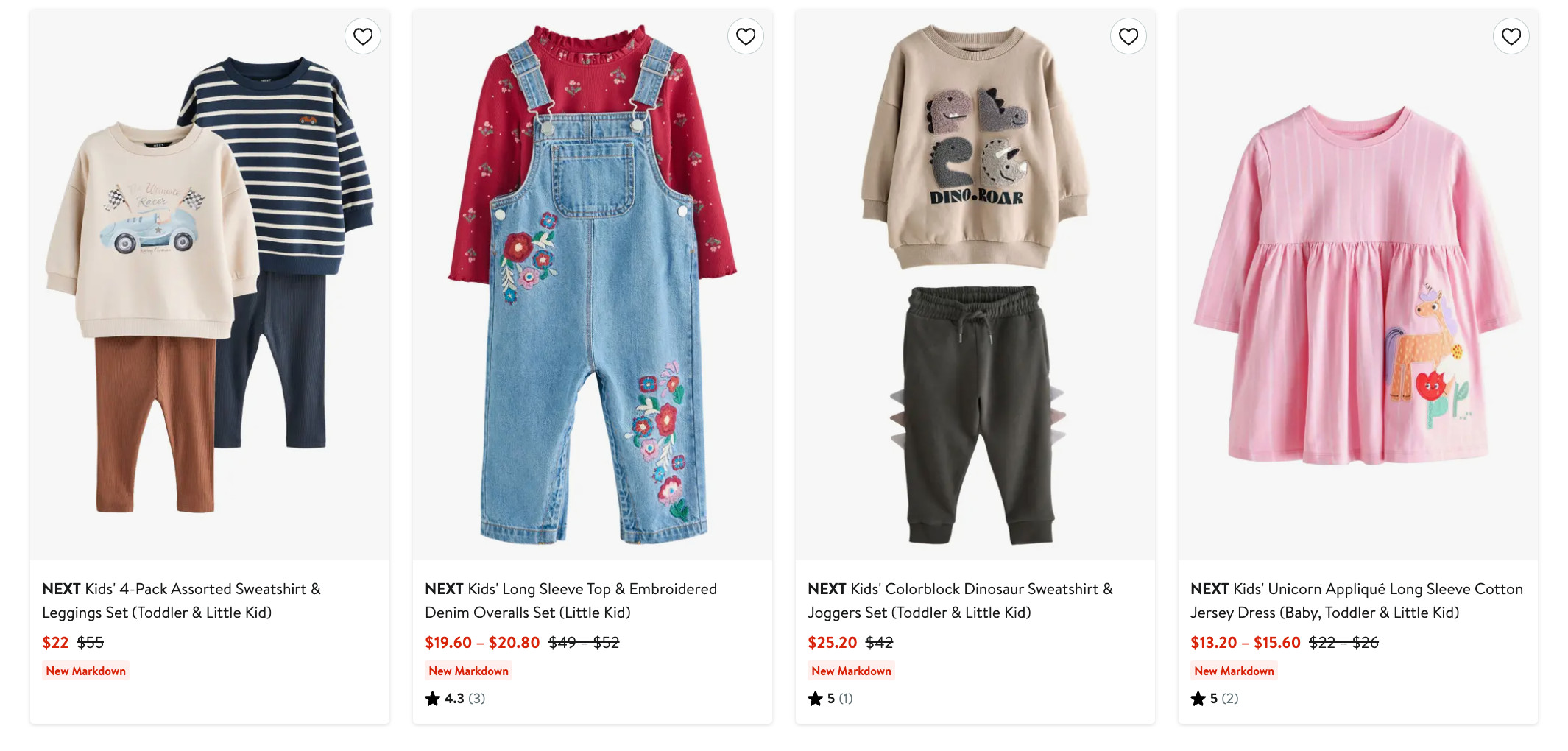Viewport: 1568px width, 751px height.
Task: Click the $25.20 sale price
Action: pyautogui.click(x=832, y=643)
